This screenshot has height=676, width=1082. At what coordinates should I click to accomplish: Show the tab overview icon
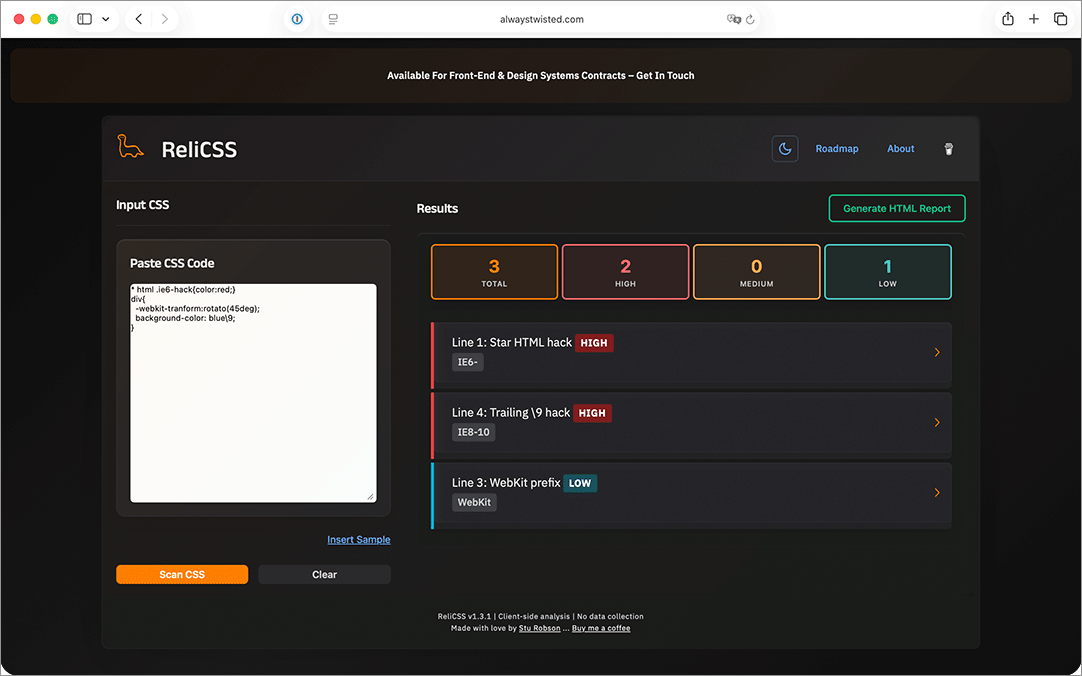pos(1061,19)
